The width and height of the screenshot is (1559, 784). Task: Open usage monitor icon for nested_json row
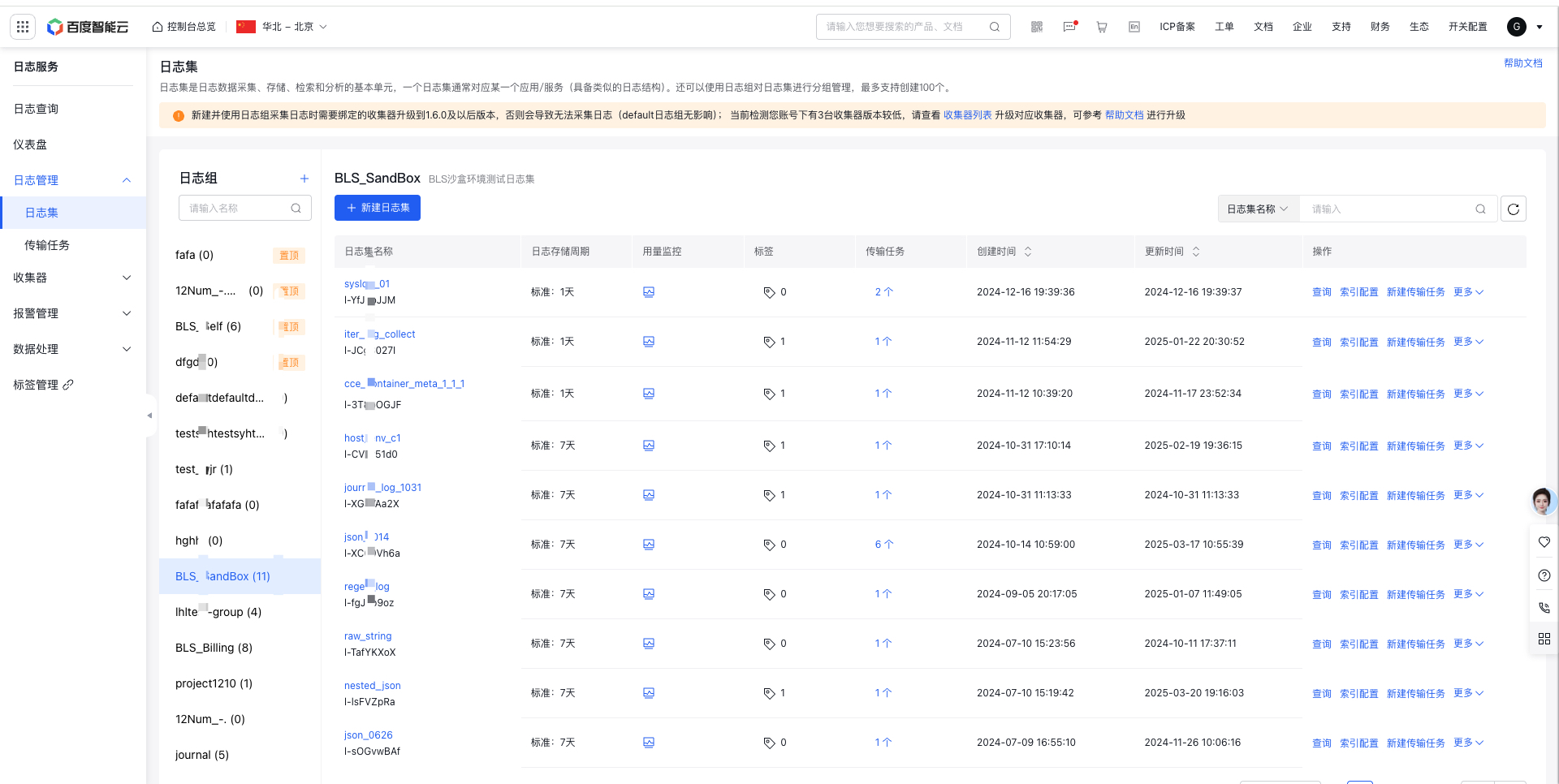649,693
